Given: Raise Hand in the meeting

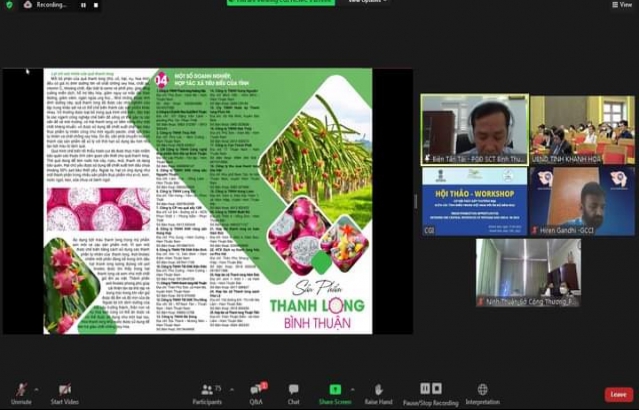Looking at the screenshot, I should 378,394.
